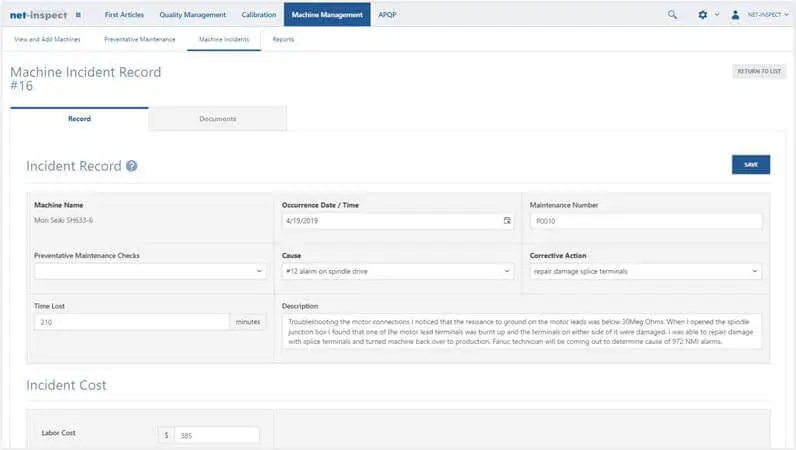Open the Calibration menu
This screenshot has height=450, width=796.
258,15
